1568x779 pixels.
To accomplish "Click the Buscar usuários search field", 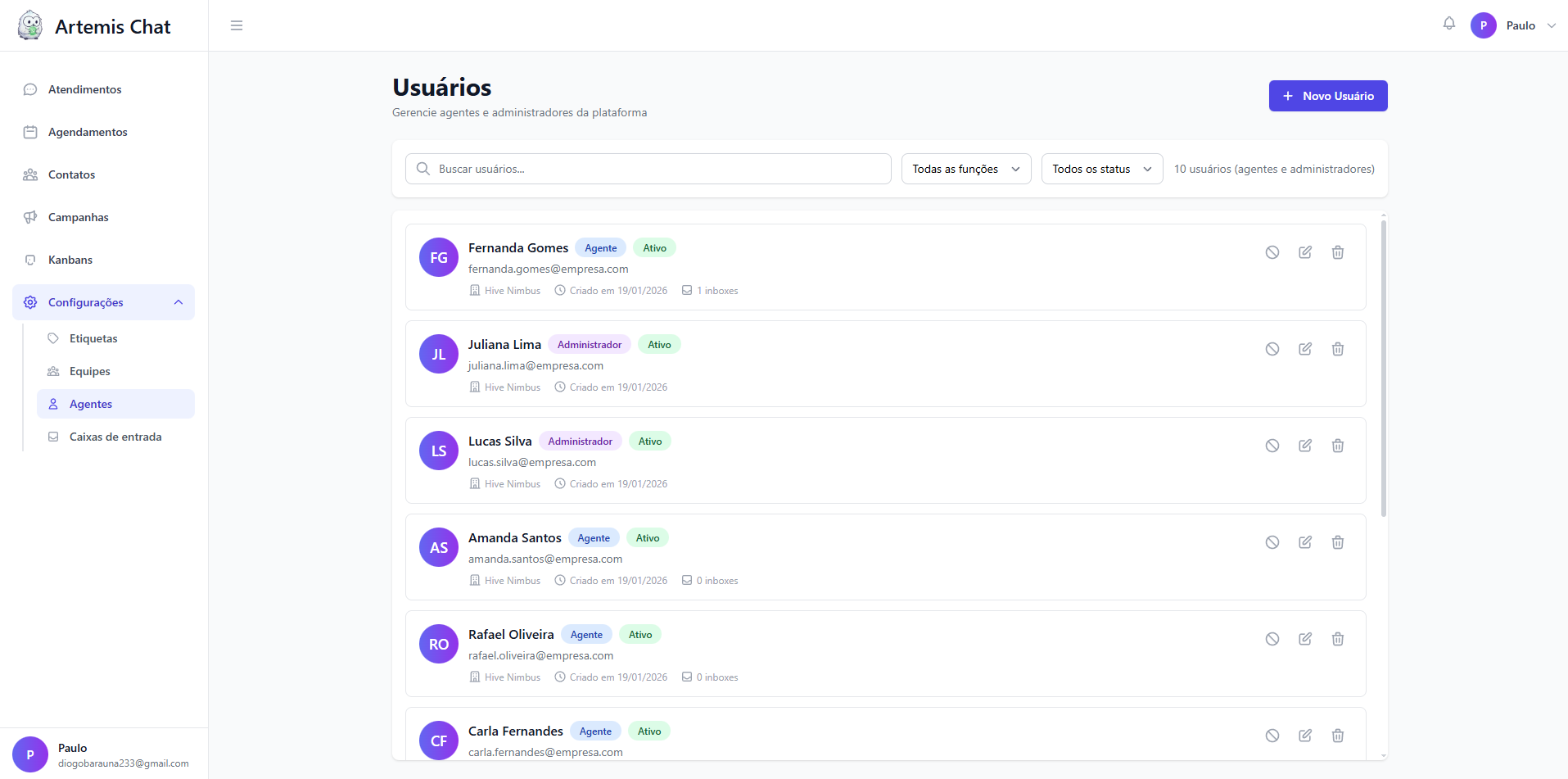I will click(x=648, y=169).
